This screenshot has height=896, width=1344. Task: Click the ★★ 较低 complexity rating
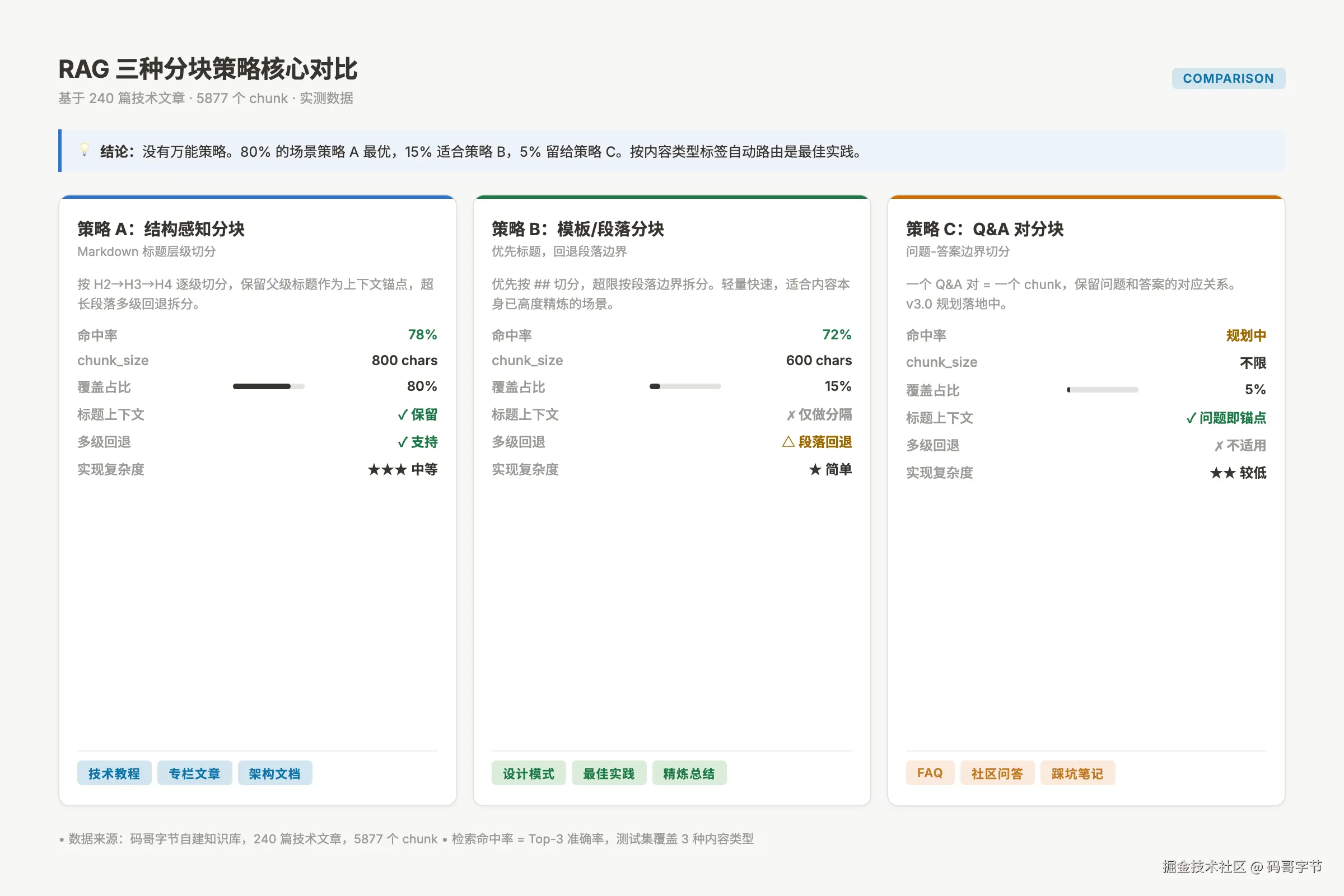click(x=1238, y=473)
